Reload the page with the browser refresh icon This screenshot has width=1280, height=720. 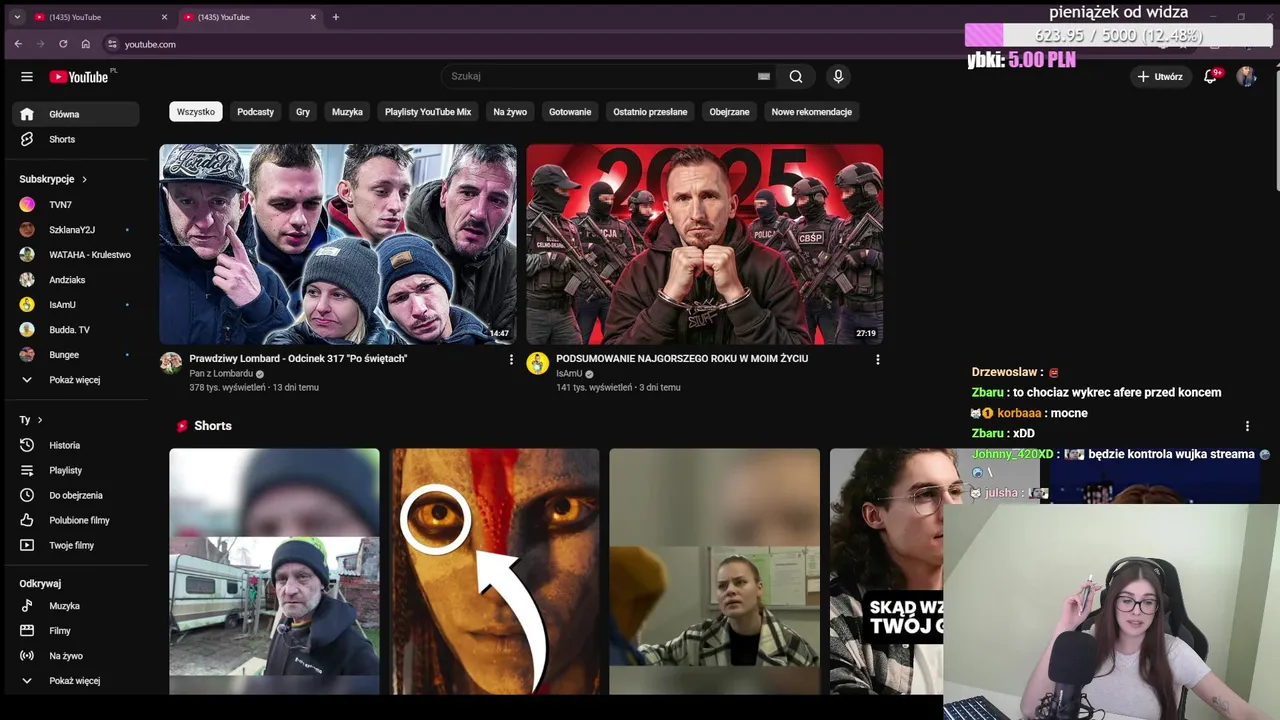(x=63, y=44)
